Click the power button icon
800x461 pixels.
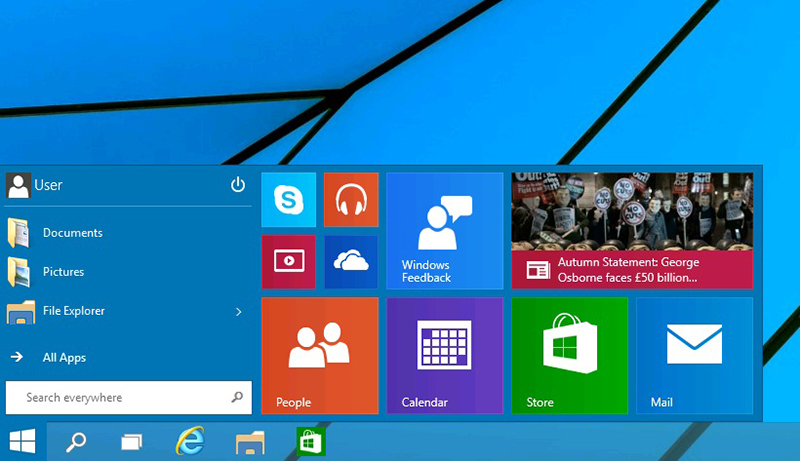coord(238,185)
